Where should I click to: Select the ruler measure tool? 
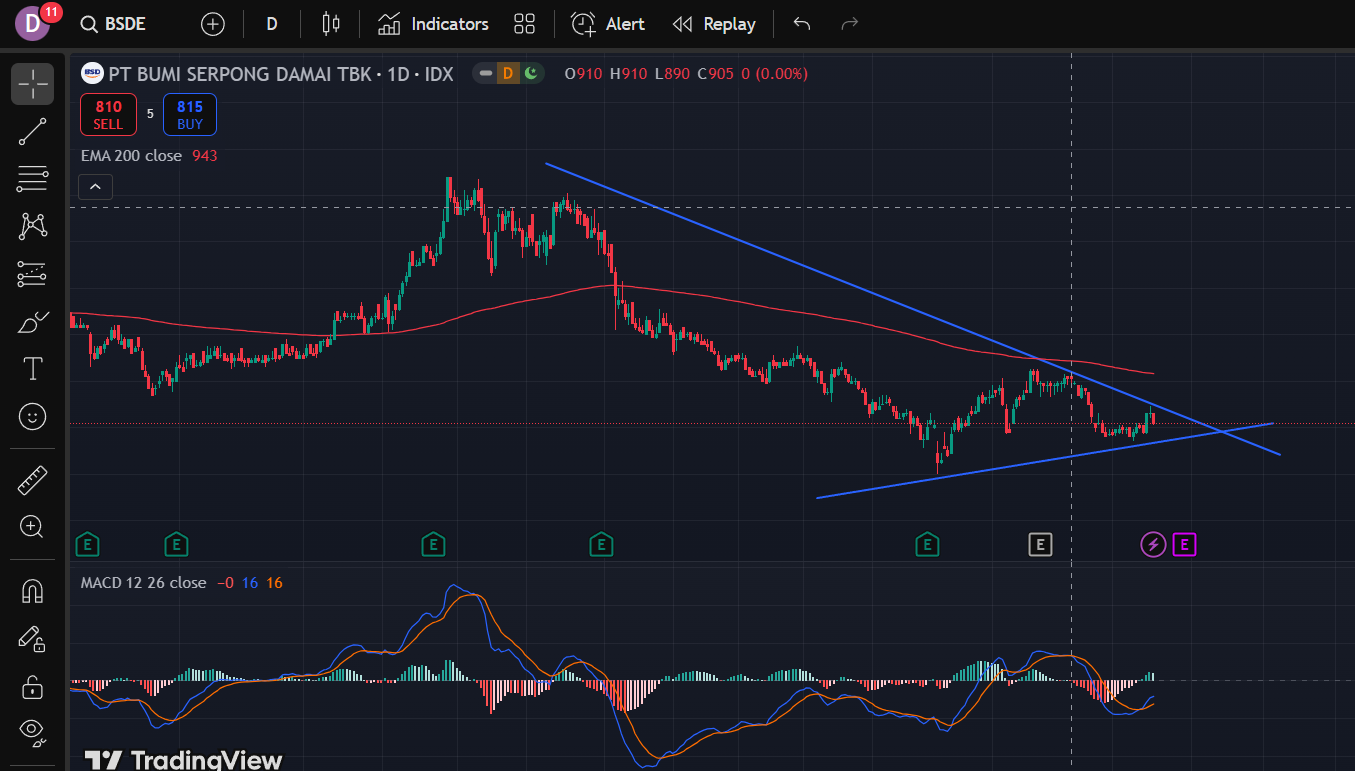tap(32, 480)
